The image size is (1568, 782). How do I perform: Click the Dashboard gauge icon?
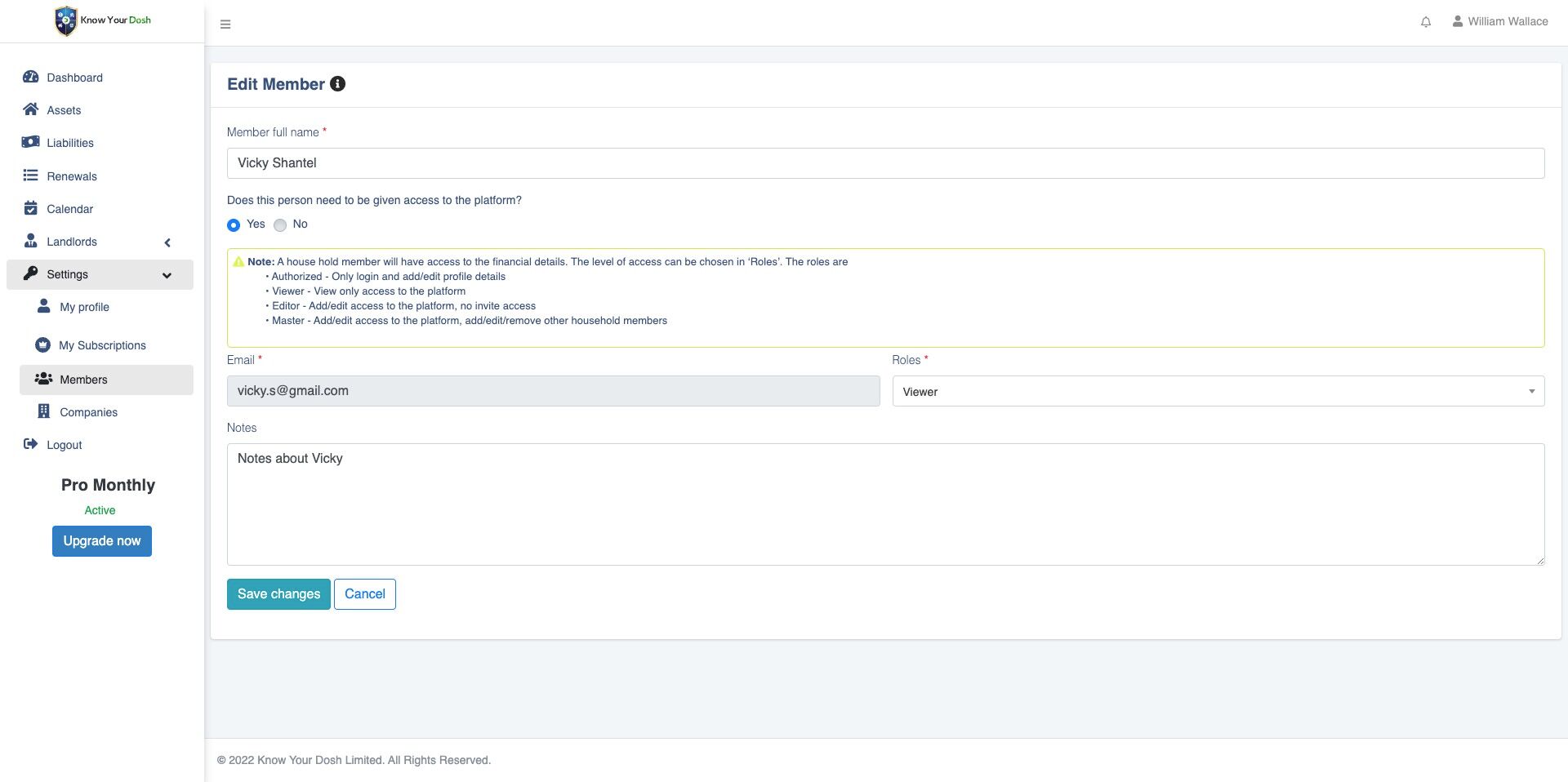31,77
